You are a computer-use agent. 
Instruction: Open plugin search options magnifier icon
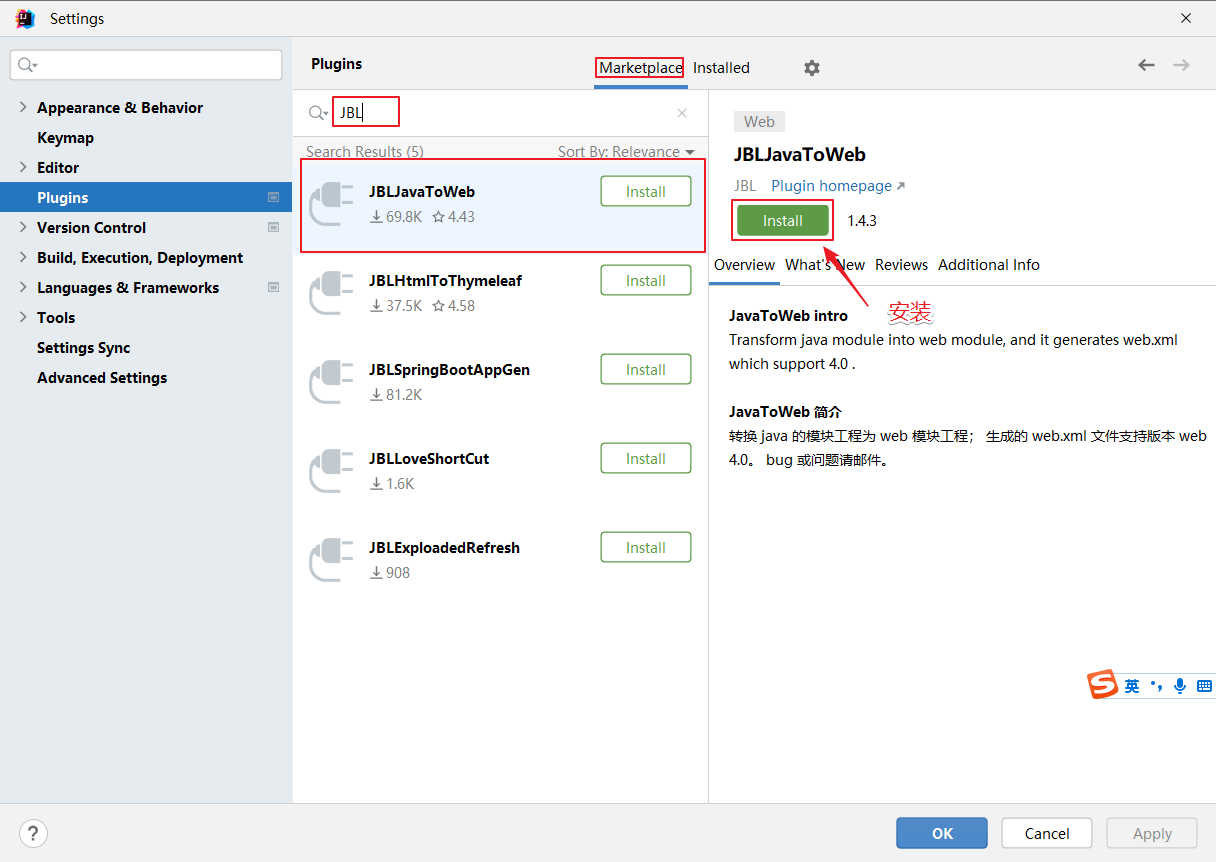[x=318, y=113]
